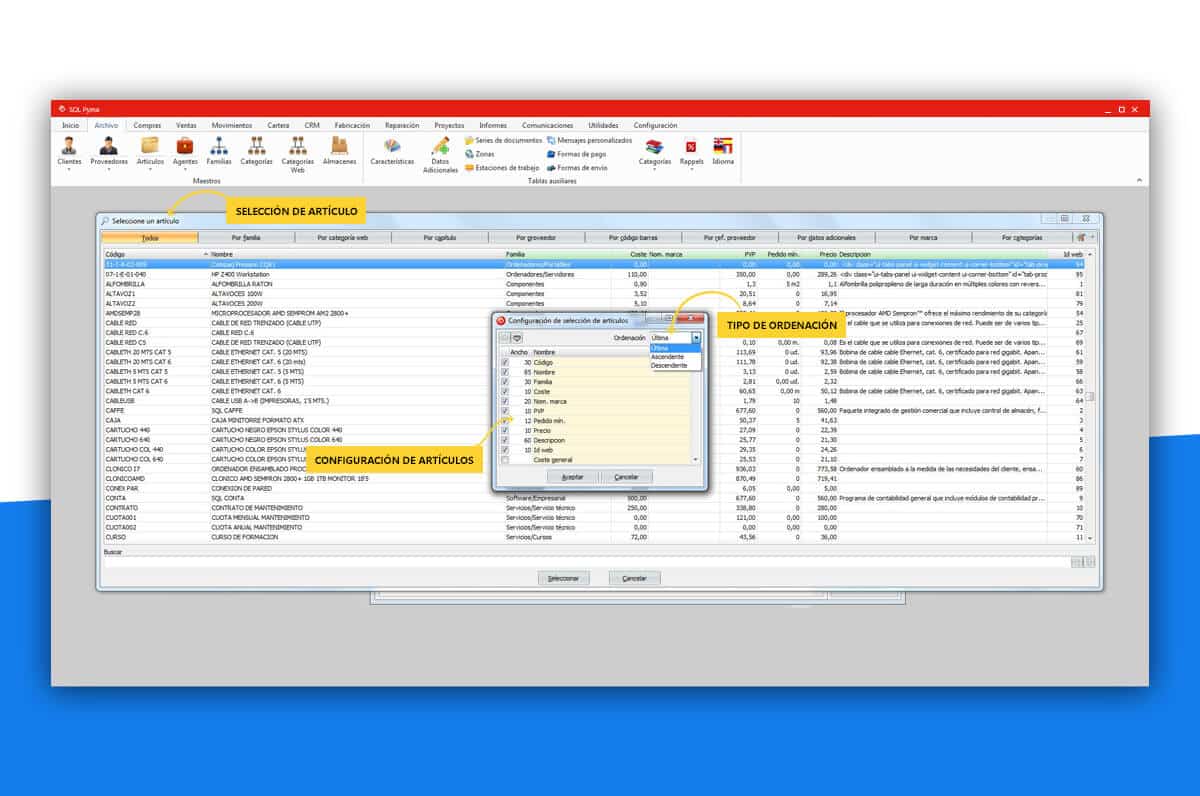Screen dimensions: 1200x796
Task: Select the Por familia tab
Action: pos(245,238)
